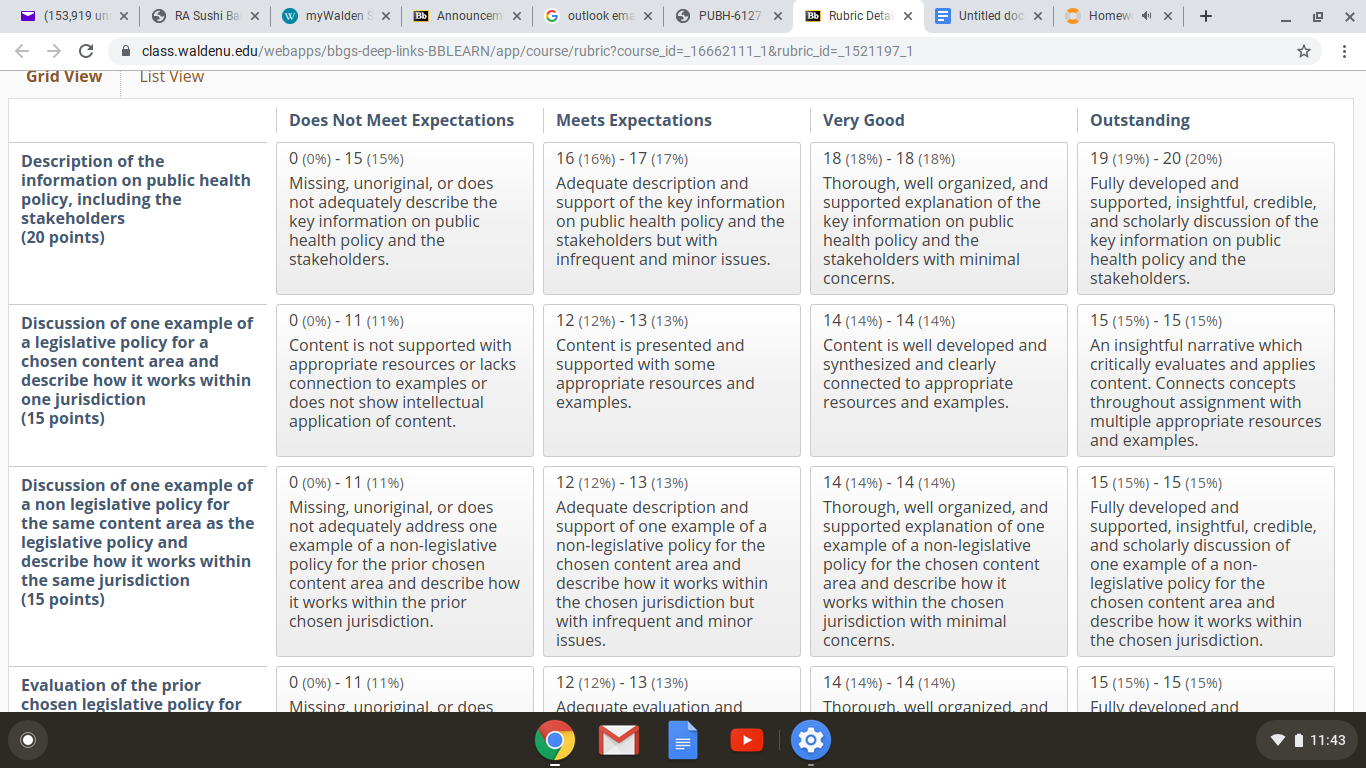The width and height of the screenshot is (1366, 768).
Task: Open YouTube app from shelf
Action: [x=747, y=740]
